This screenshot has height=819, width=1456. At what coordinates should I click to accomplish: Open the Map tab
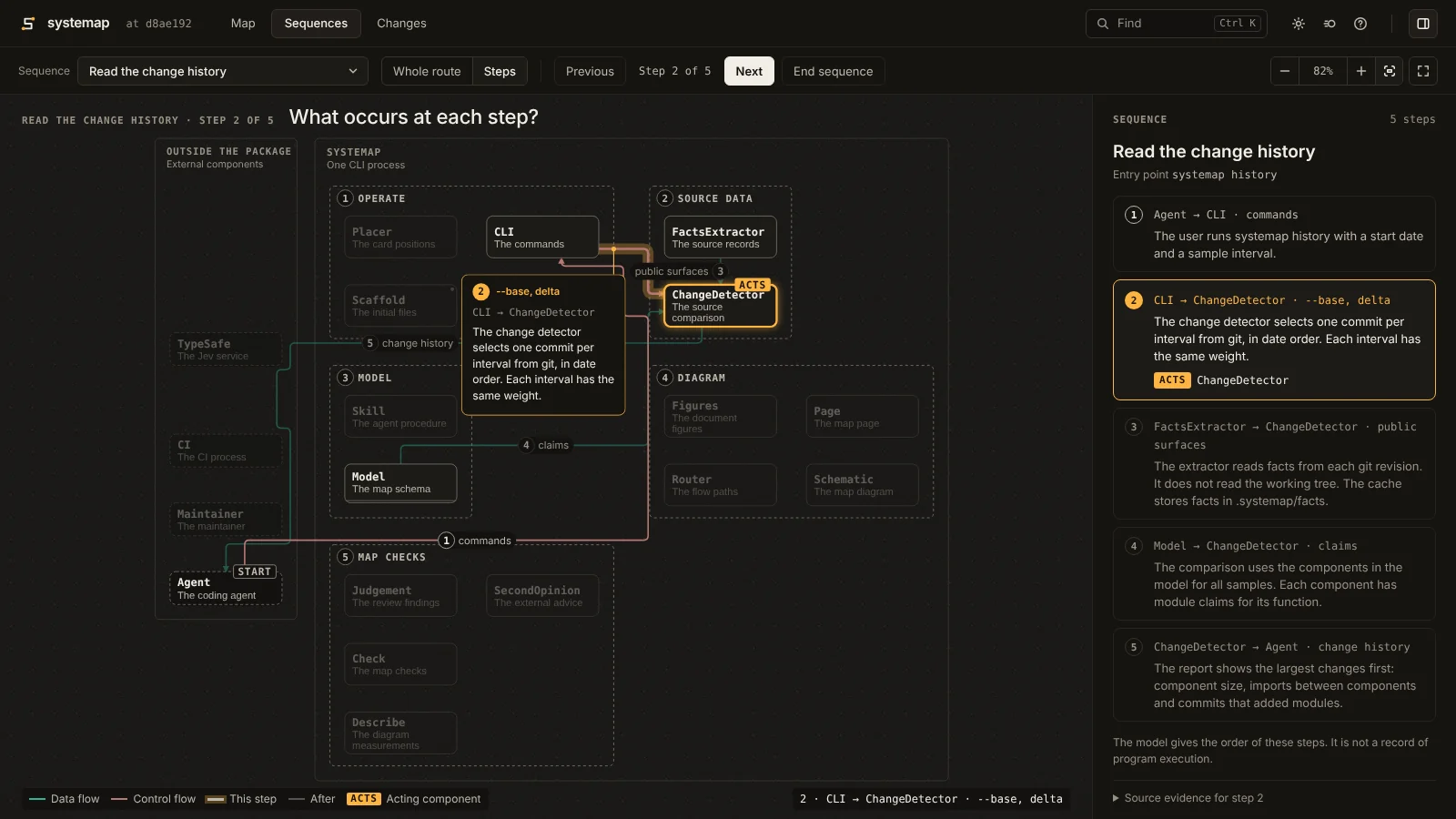(243, 24)
